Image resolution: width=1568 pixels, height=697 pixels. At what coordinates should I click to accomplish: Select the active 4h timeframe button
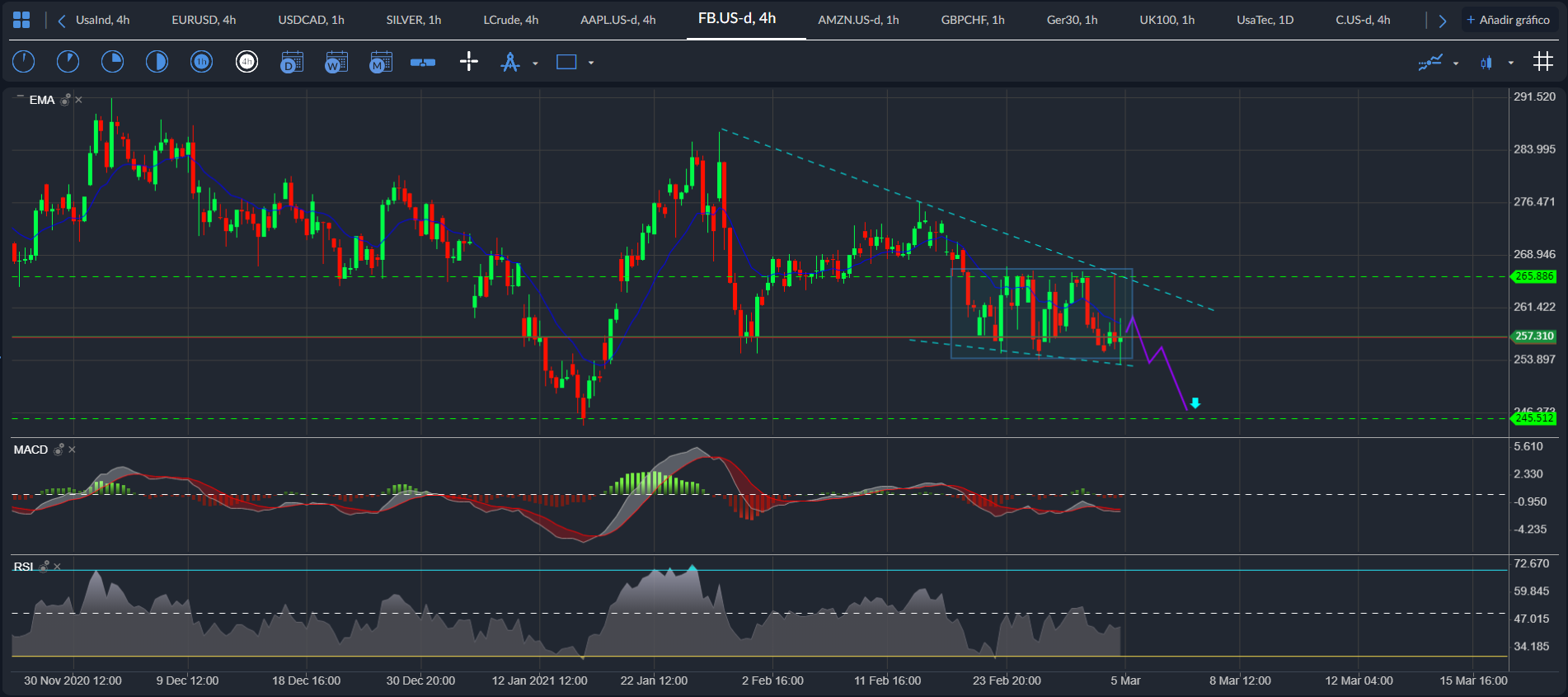(246, 62)
